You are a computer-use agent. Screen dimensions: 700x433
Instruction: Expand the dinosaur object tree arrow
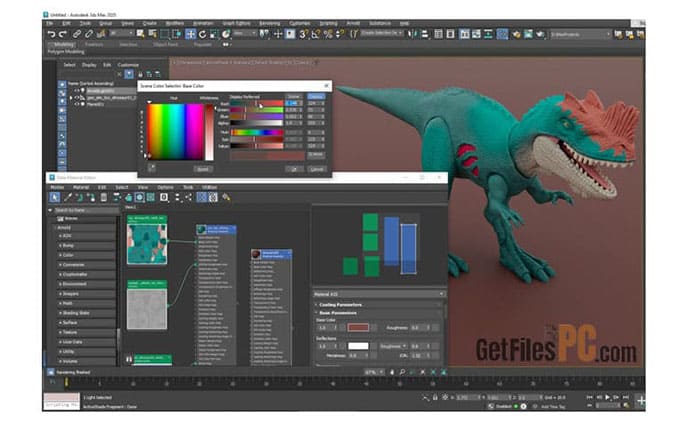71,97
